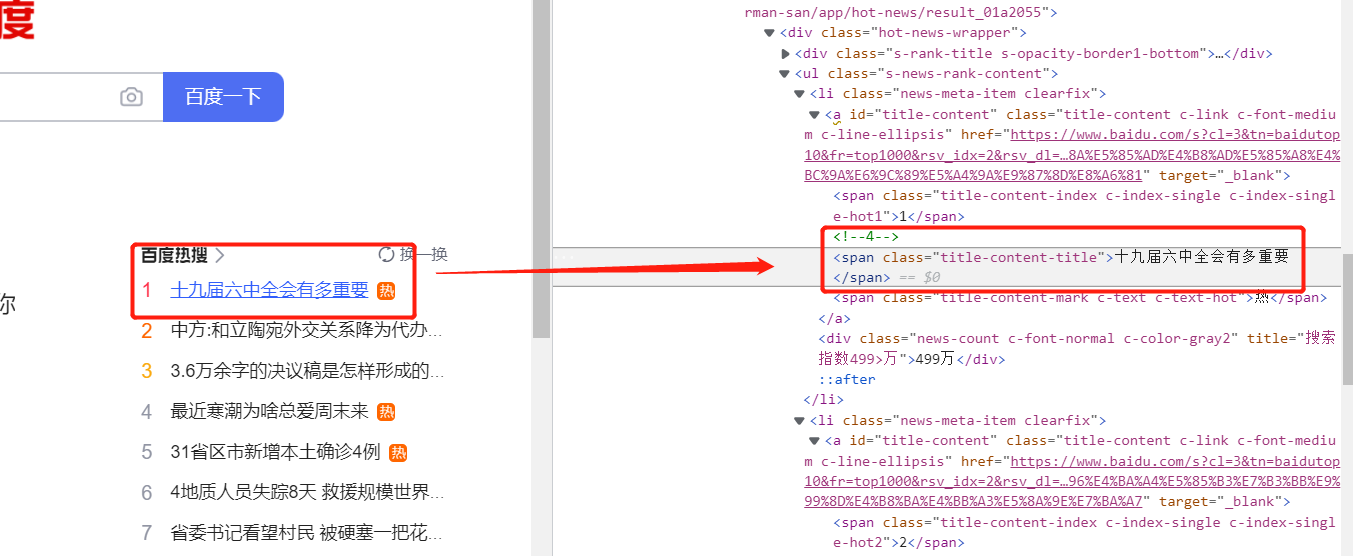
Task: Click the camera image search icon
Action: (x=131, y=97)
